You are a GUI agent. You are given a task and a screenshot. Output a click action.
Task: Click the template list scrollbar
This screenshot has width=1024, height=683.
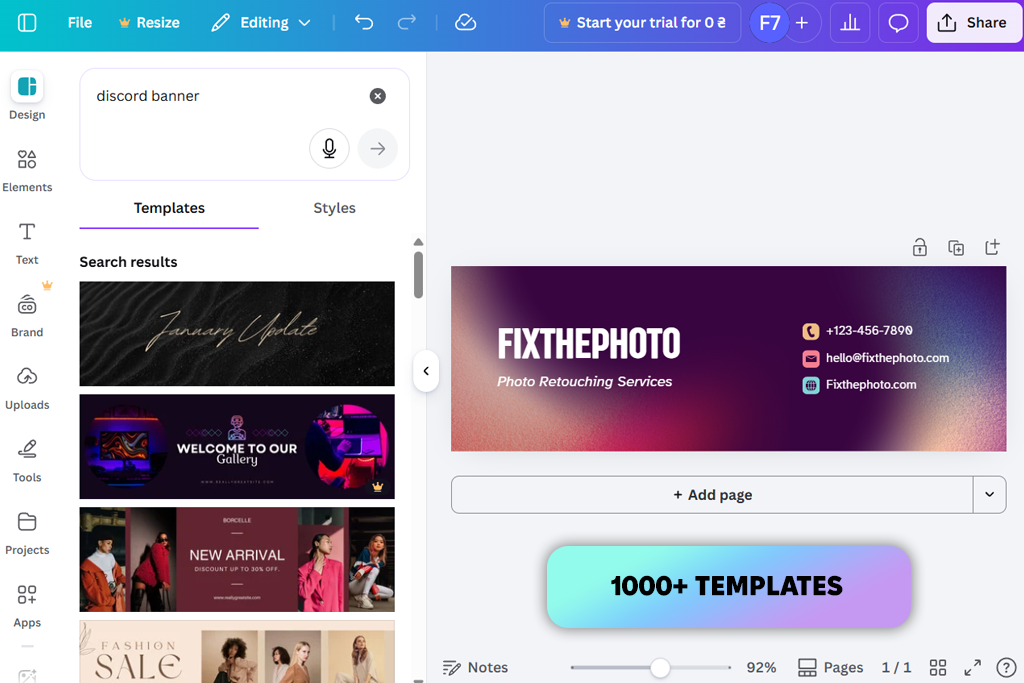[418, 275]
